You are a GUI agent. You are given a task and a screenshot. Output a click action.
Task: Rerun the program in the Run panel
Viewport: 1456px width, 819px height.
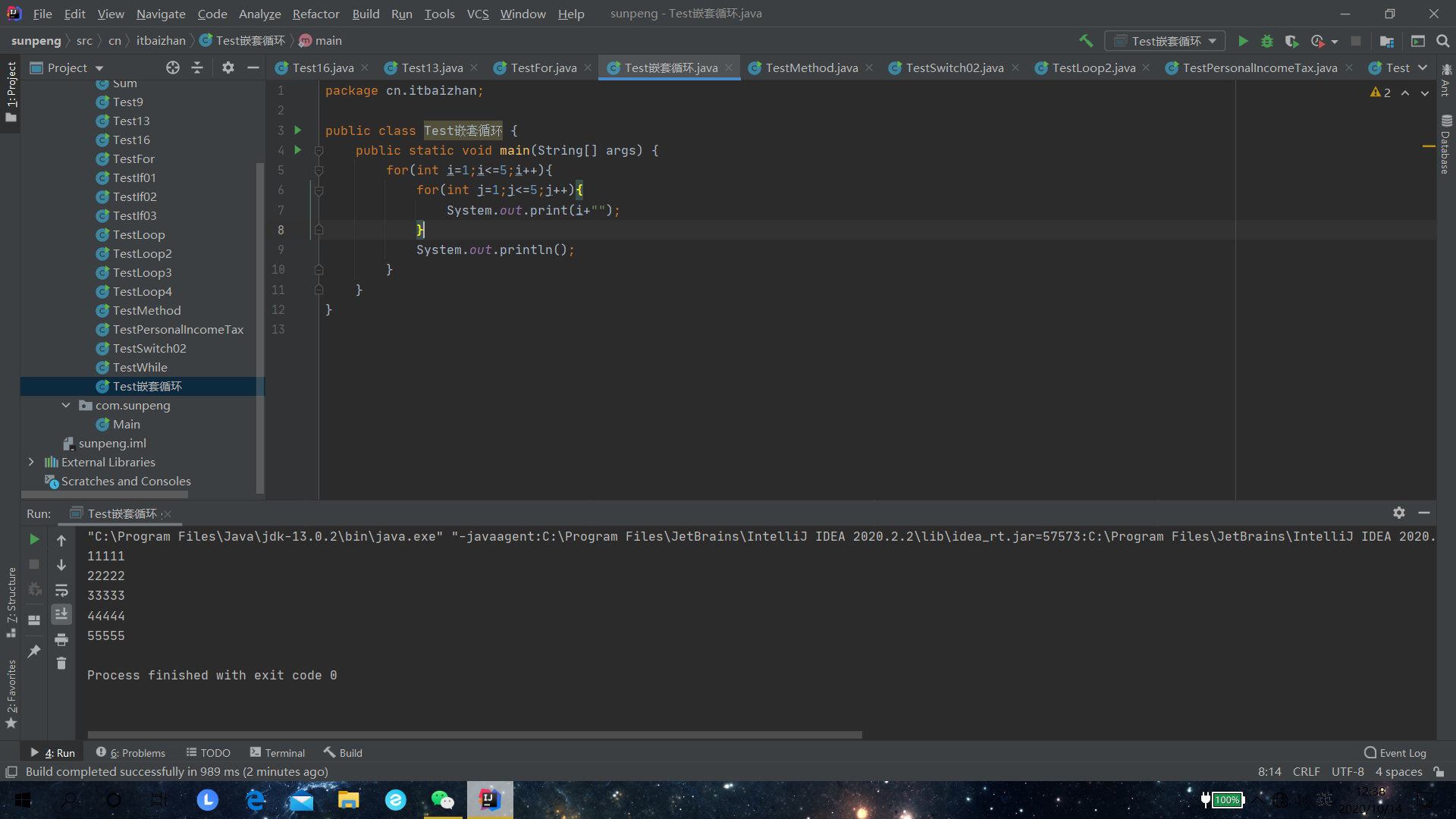(34, 539)
